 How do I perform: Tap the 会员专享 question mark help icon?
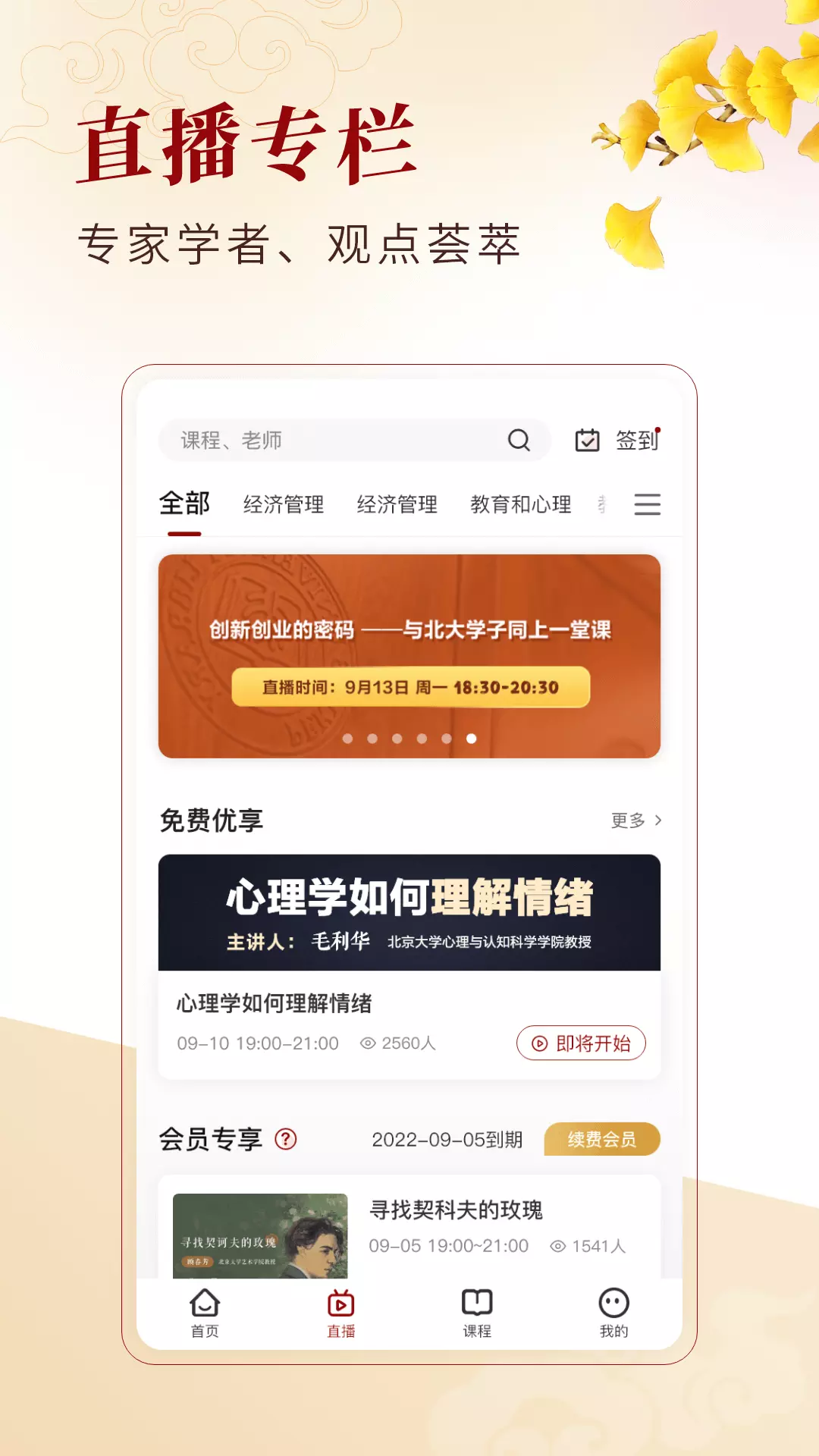(x=286, y=1139)
